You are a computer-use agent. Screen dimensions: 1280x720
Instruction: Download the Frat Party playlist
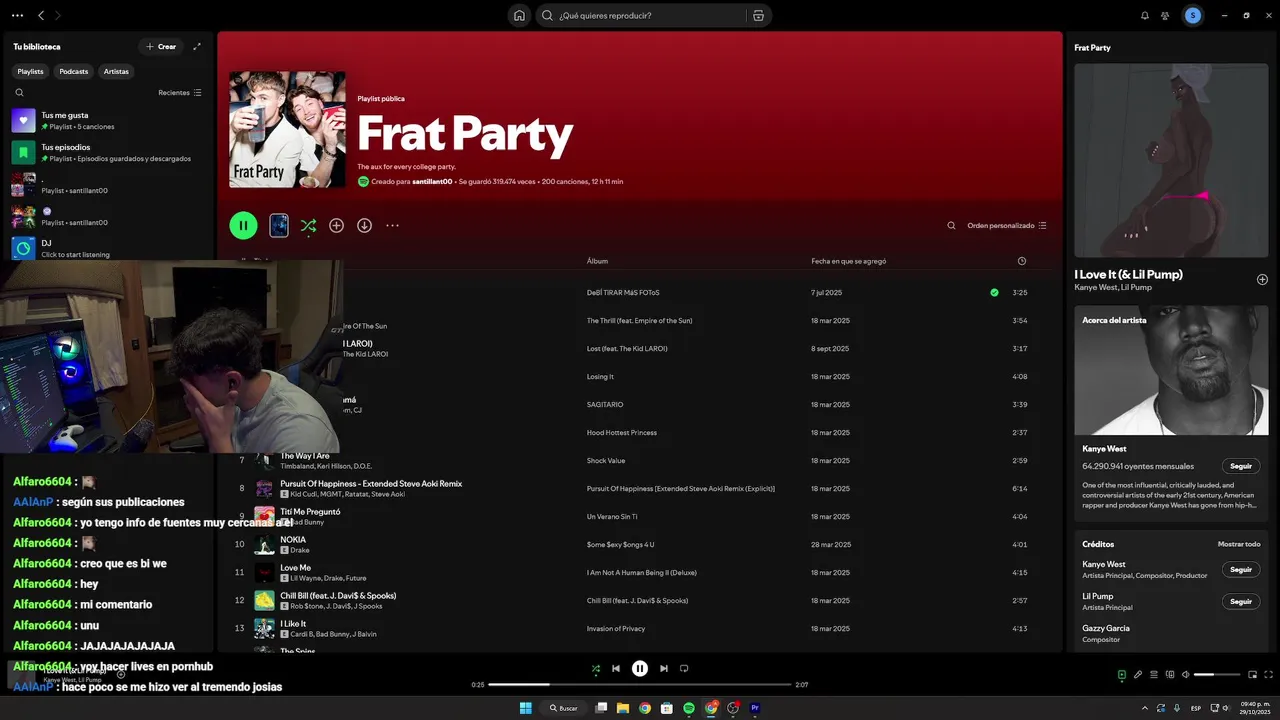tap(364, 225)
